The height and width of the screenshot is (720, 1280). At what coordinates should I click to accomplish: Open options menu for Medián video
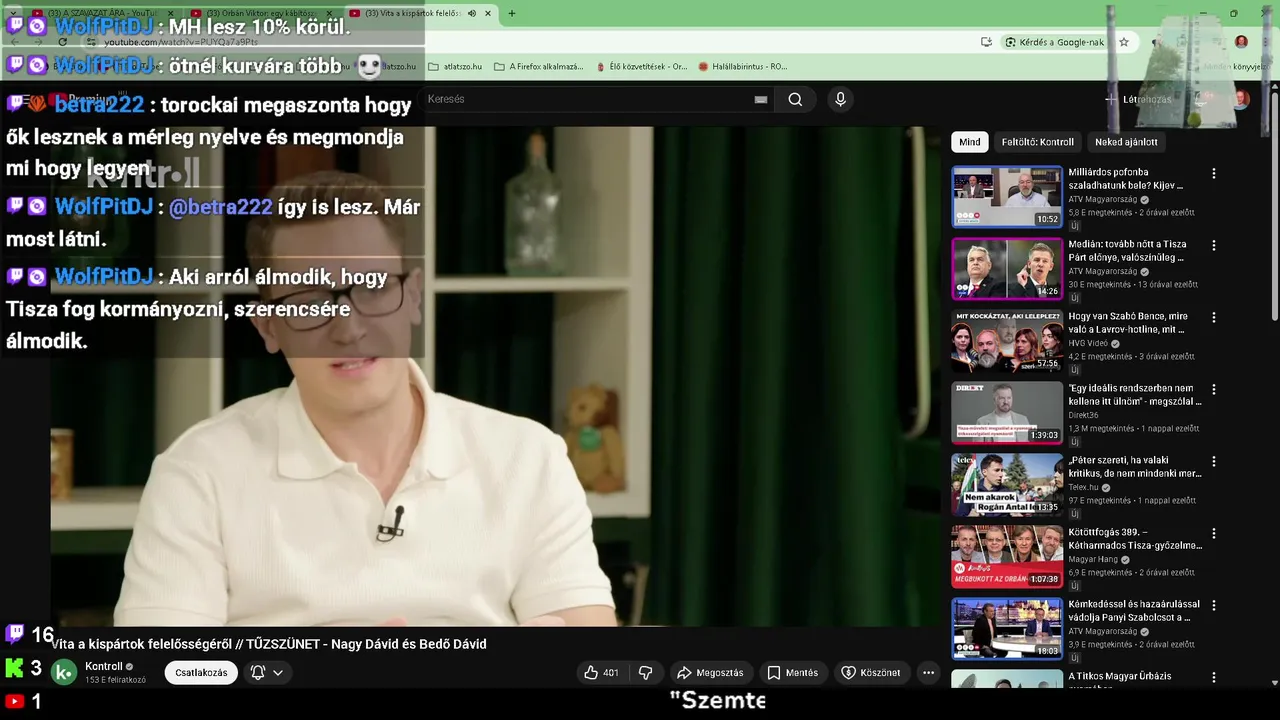1214,245
